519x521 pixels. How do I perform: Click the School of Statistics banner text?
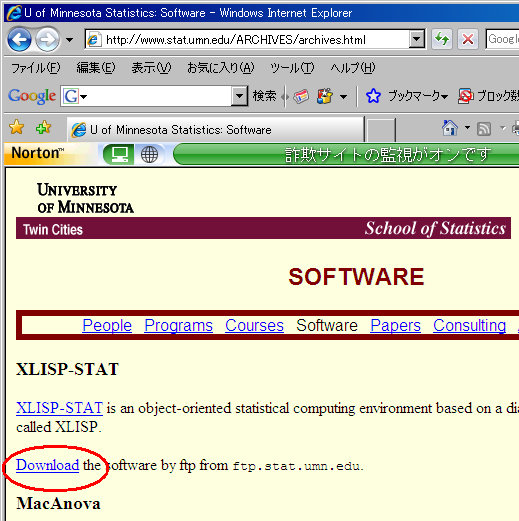pyautogui.click(x=435, y=229)
